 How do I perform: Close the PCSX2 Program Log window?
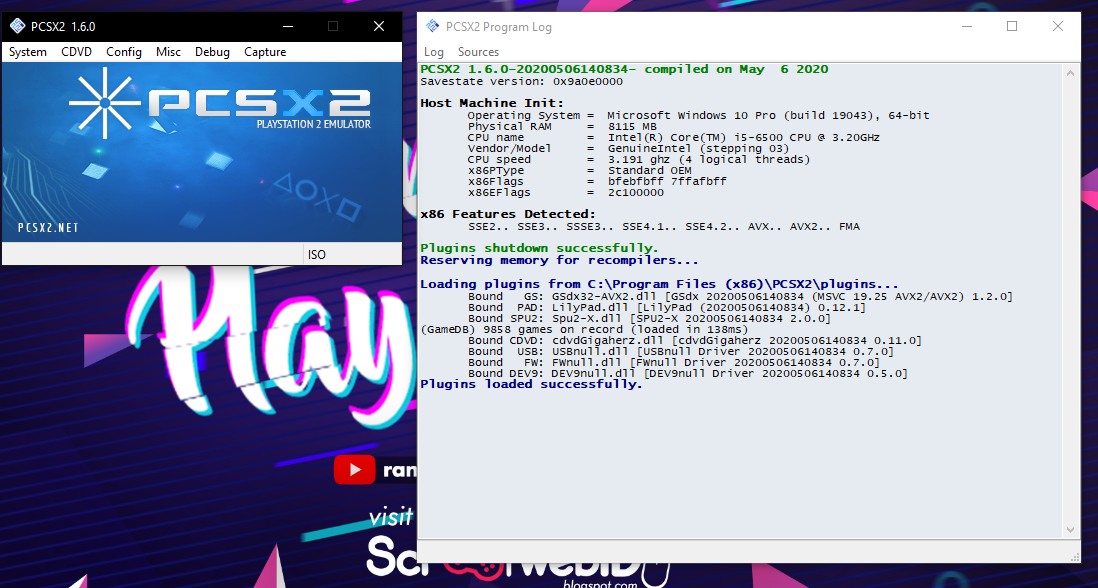tap(1058, 27)
